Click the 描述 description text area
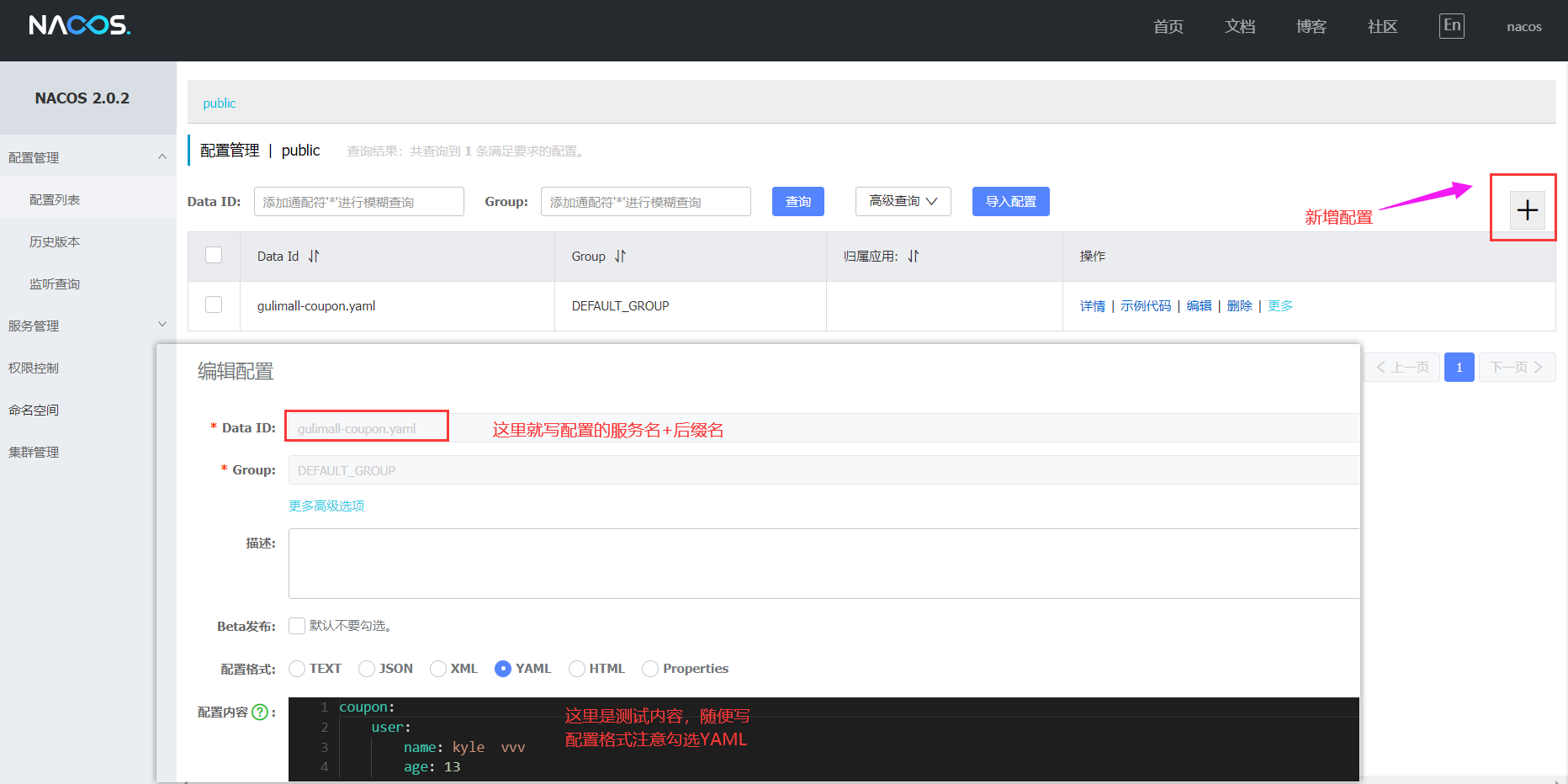This screenshot has height=784, width=1568. click(823, 564)
